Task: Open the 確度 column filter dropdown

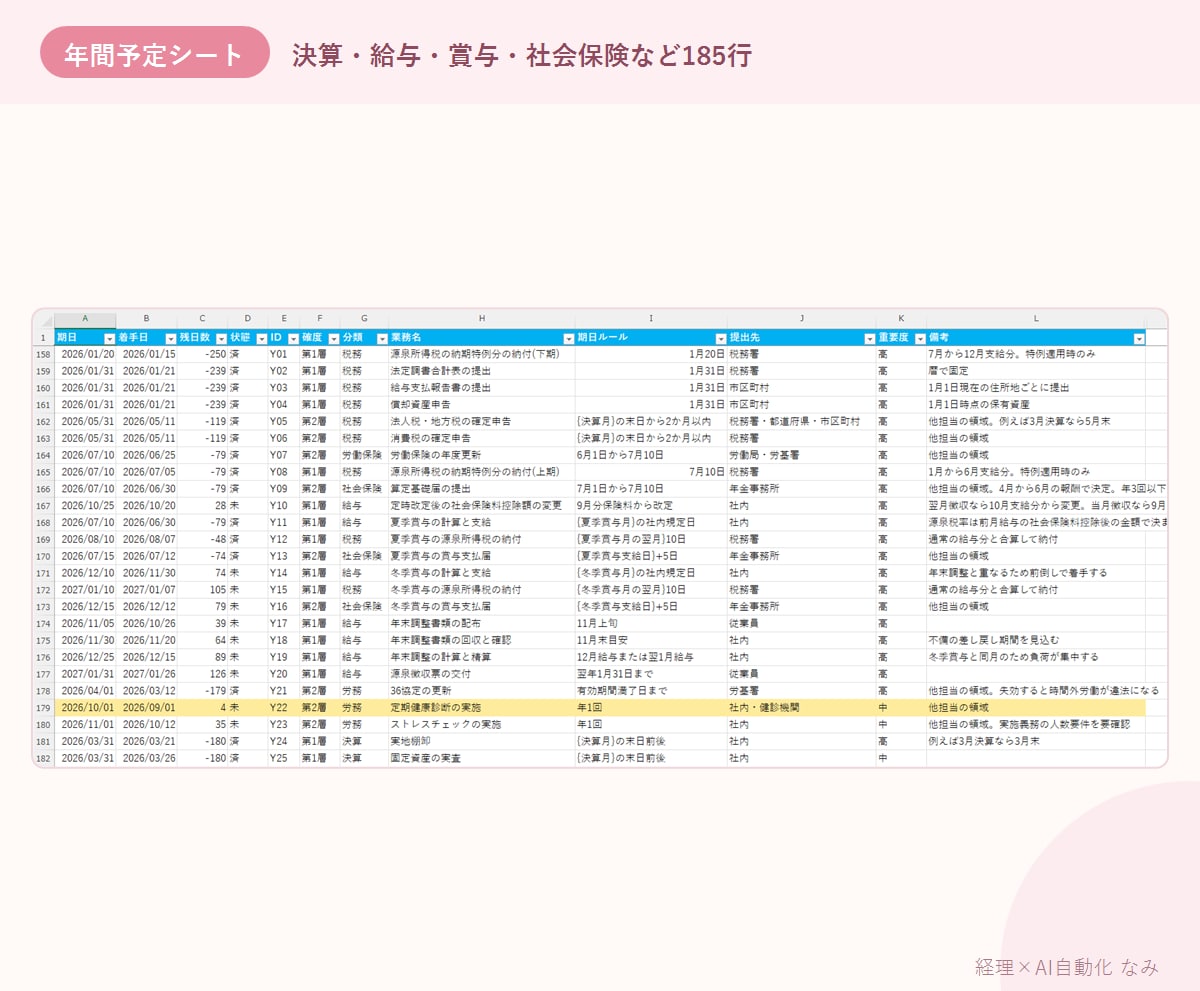Action: pos(332,339)
